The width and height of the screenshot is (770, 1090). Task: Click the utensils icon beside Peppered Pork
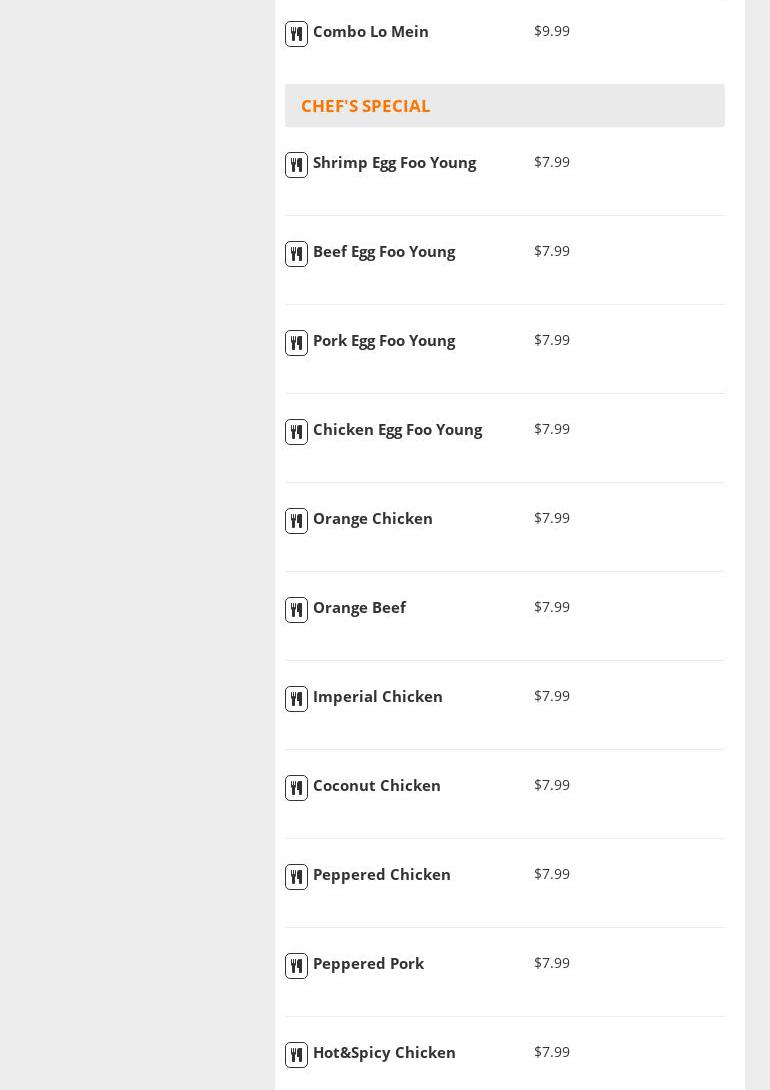[296, 966]
